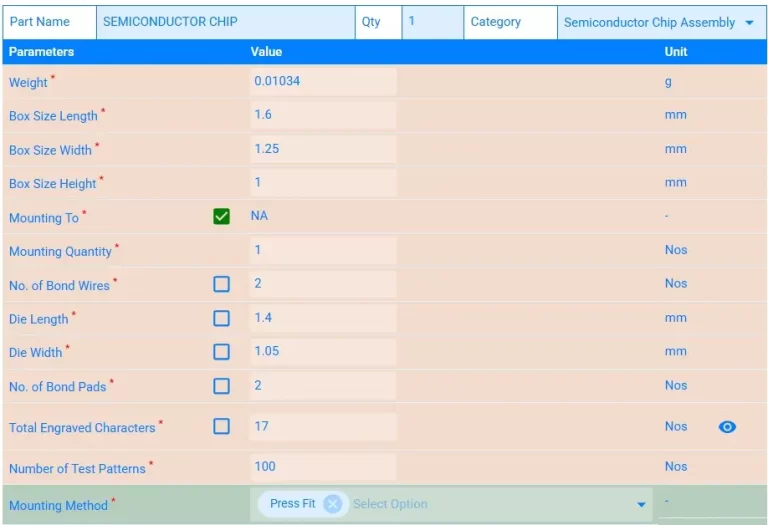
Task: Toggle the No. of Bond Pads checkbox
Action: tap(222, 386)
